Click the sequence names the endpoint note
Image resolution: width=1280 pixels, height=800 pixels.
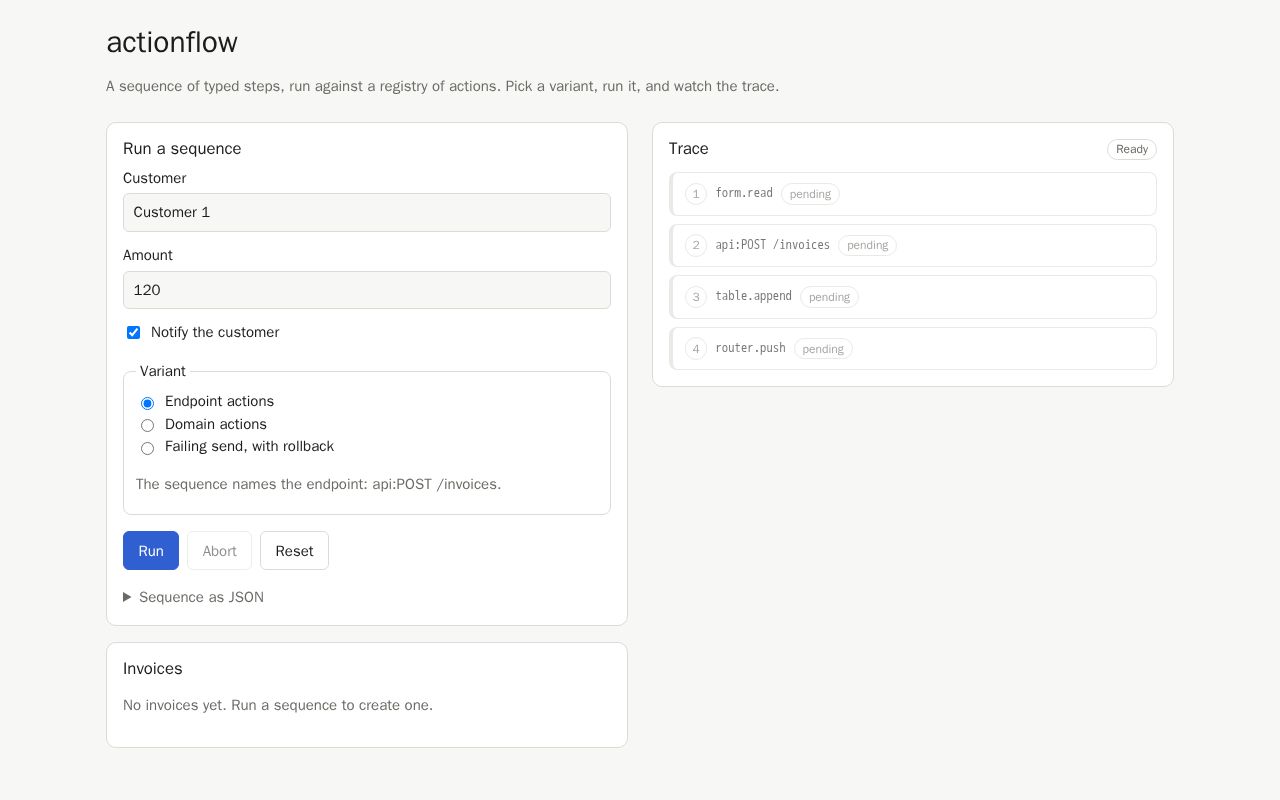(319, 484)
